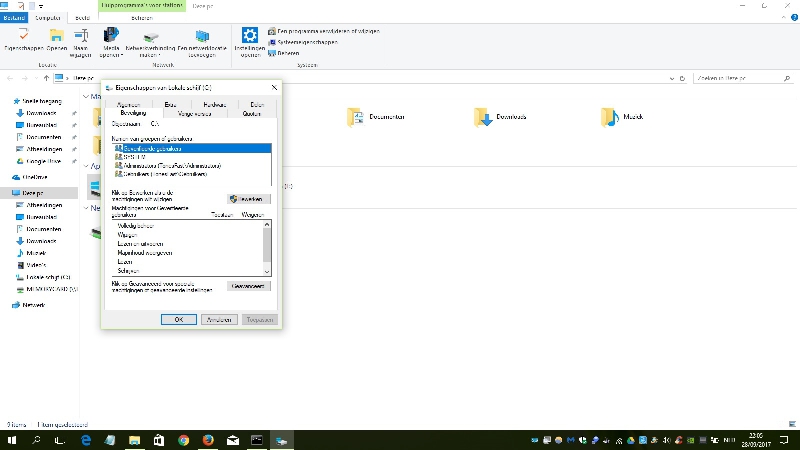This screenshot has width=800, height=450.
Task: Switch to the Beeld ribbon tab
Action: click(82, 18)
